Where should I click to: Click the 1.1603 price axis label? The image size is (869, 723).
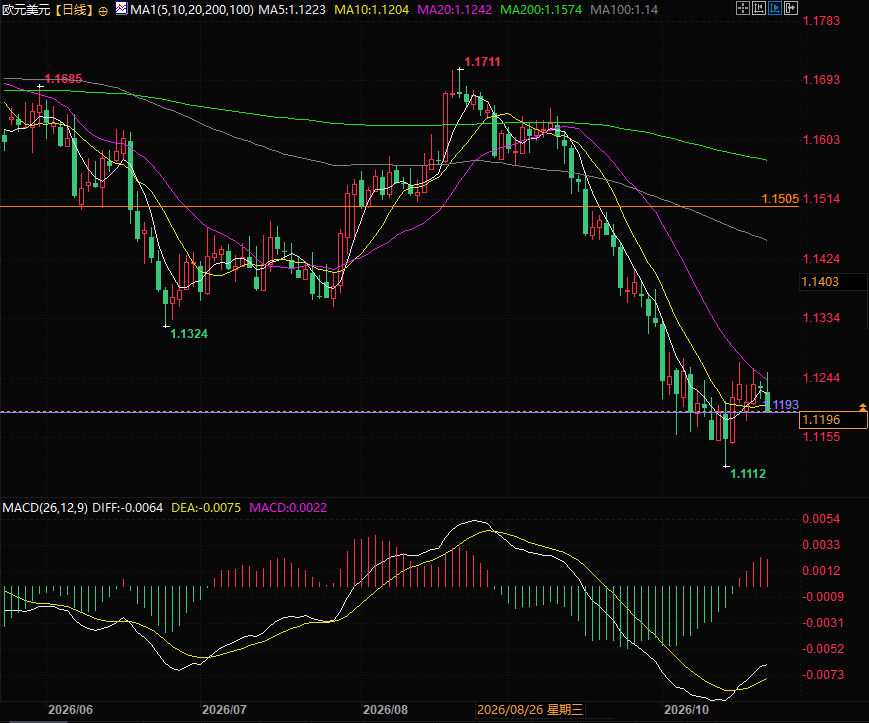point(821,140)
